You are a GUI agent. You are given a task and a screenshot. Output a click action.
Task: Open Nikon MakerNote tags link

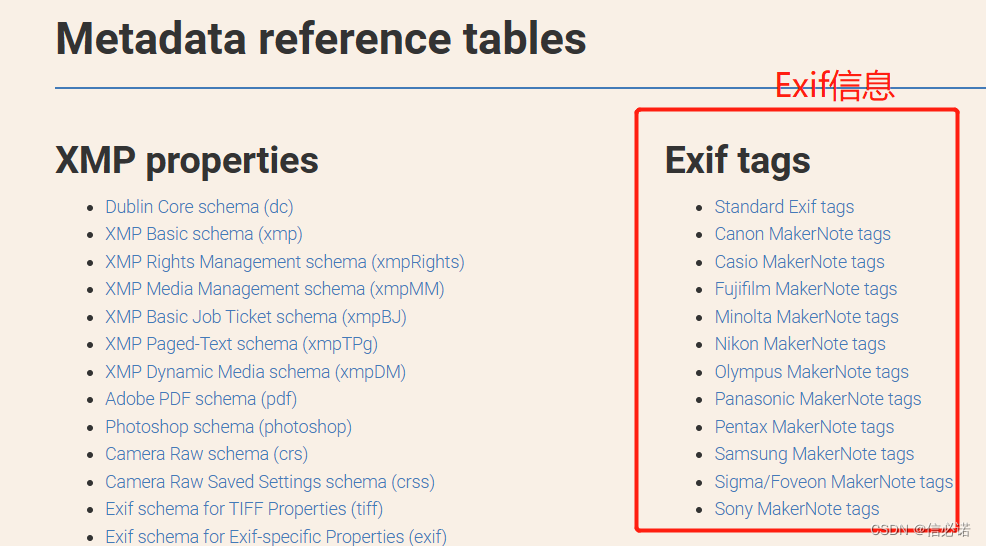[x=800, y=344]
